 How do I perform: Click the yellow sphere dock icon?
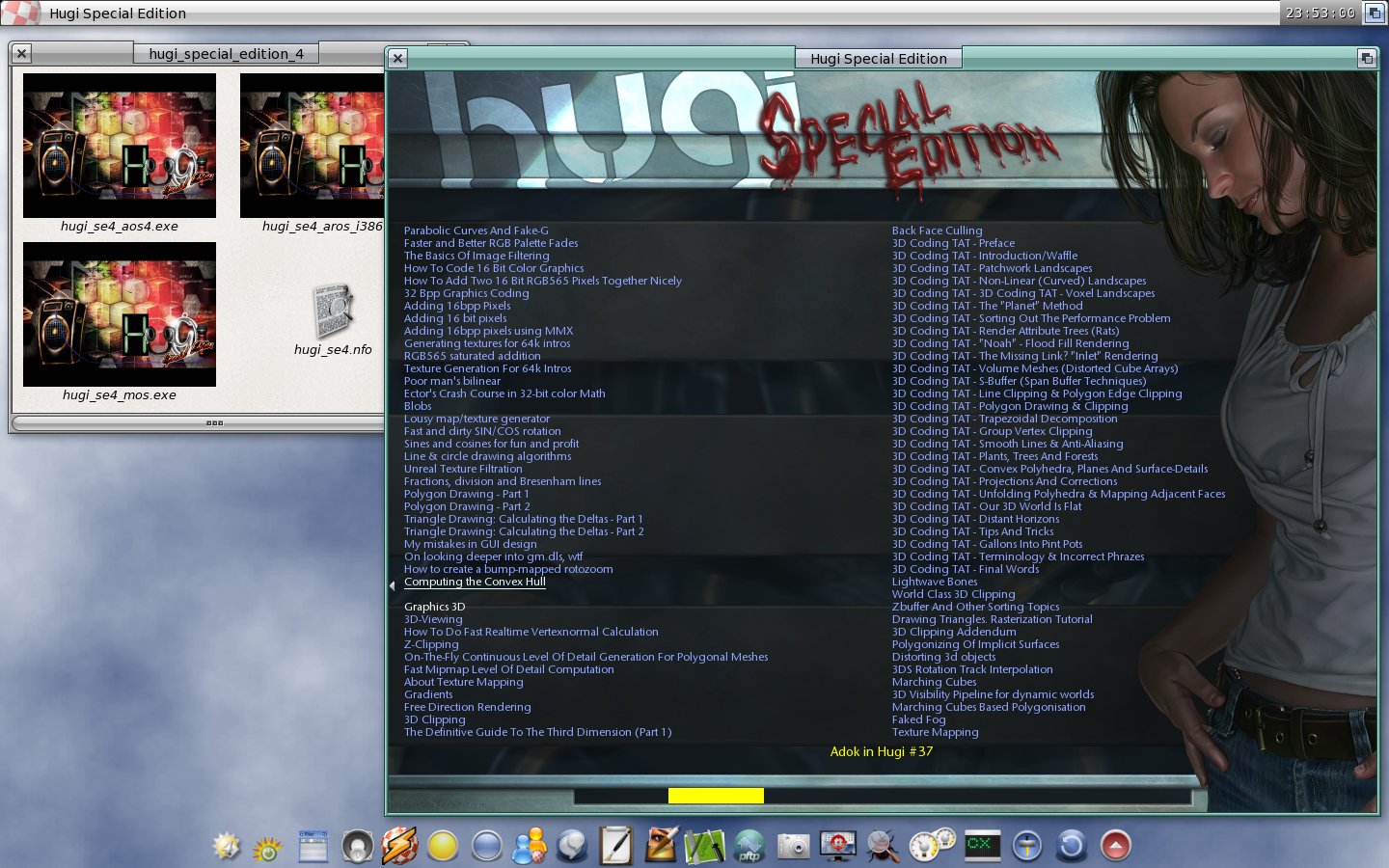point(443,846)
